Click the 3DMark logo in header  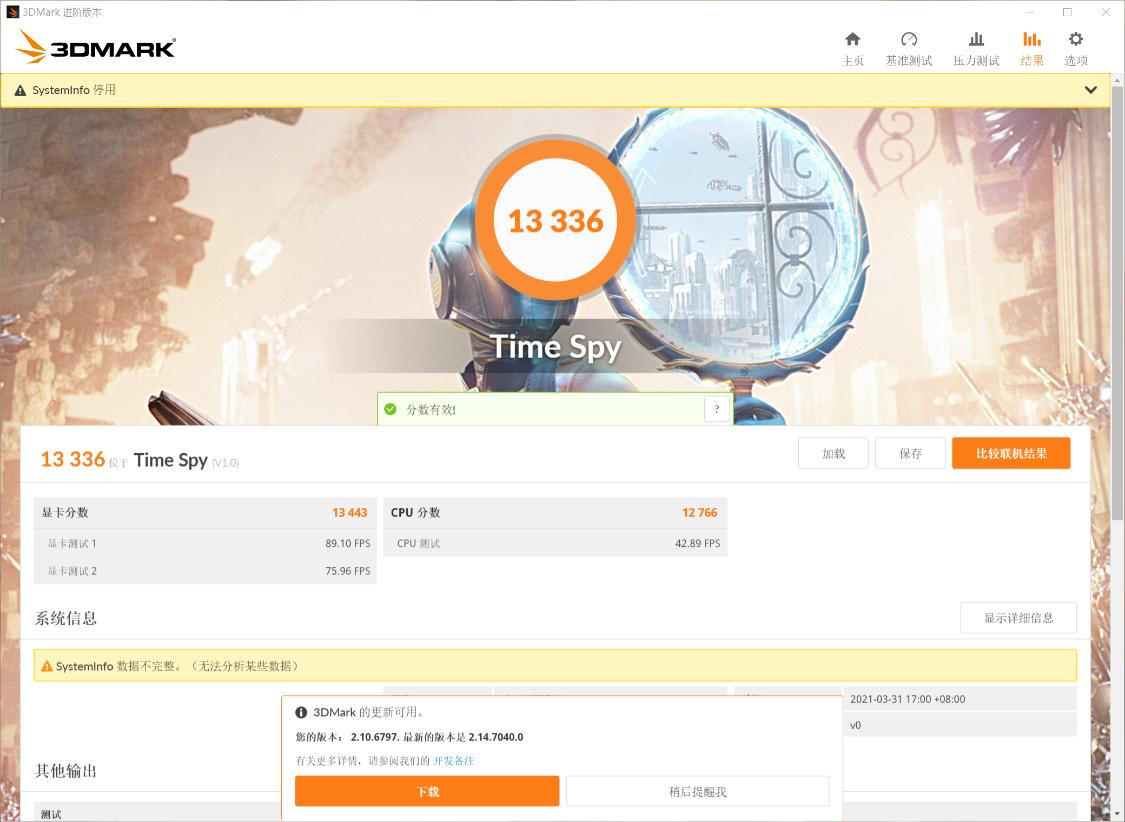[x=96, y=47]
